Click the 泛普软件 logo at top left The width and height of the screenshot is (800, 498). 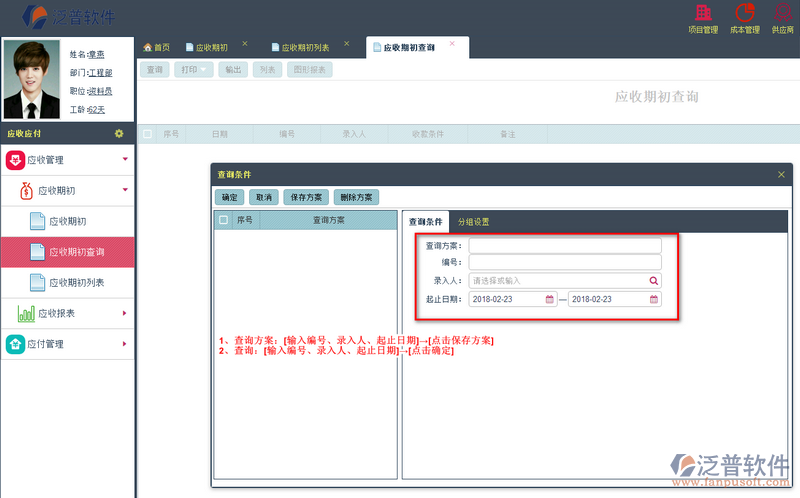[x=69, y=17]
